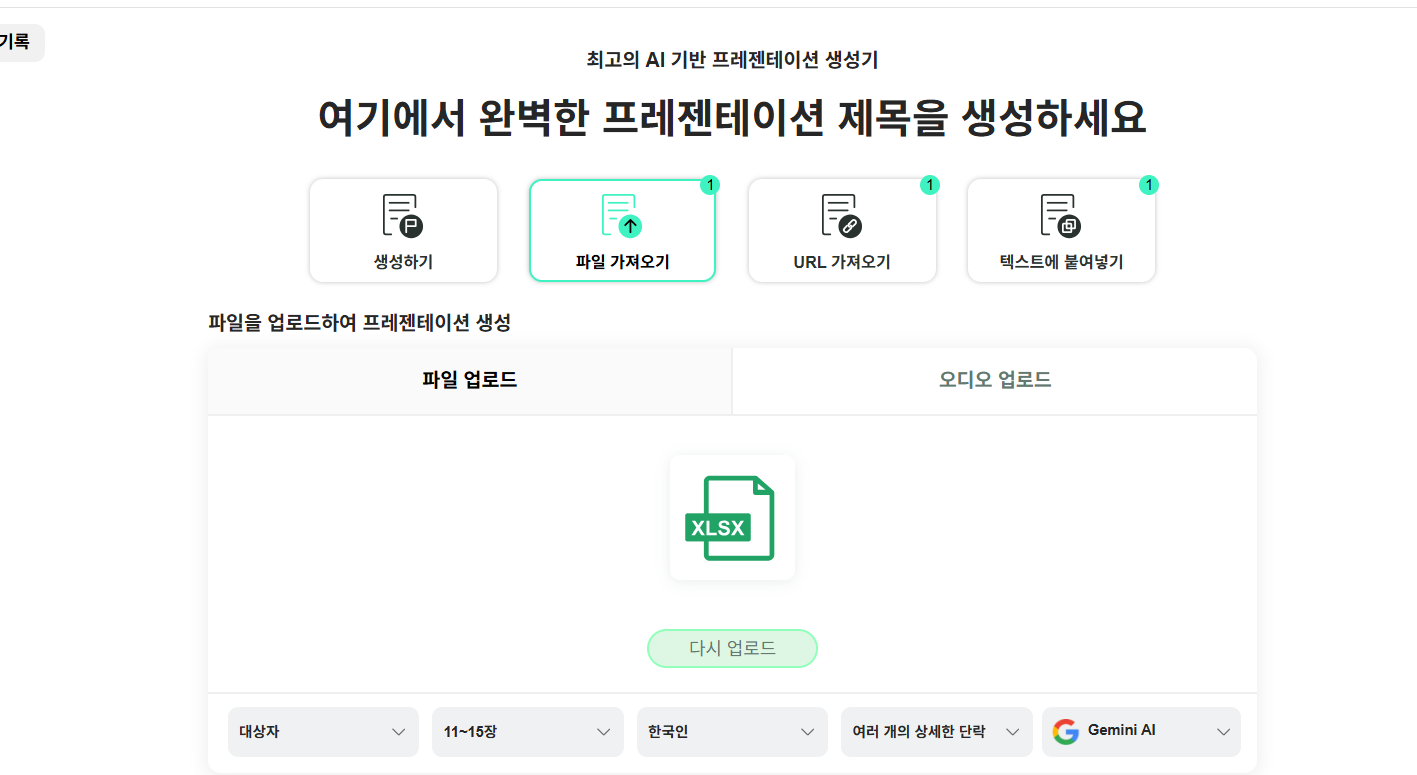Screen dimensions: 1417x775
Task: Open the 대상자 dropdown
Action: click(323, 732)
